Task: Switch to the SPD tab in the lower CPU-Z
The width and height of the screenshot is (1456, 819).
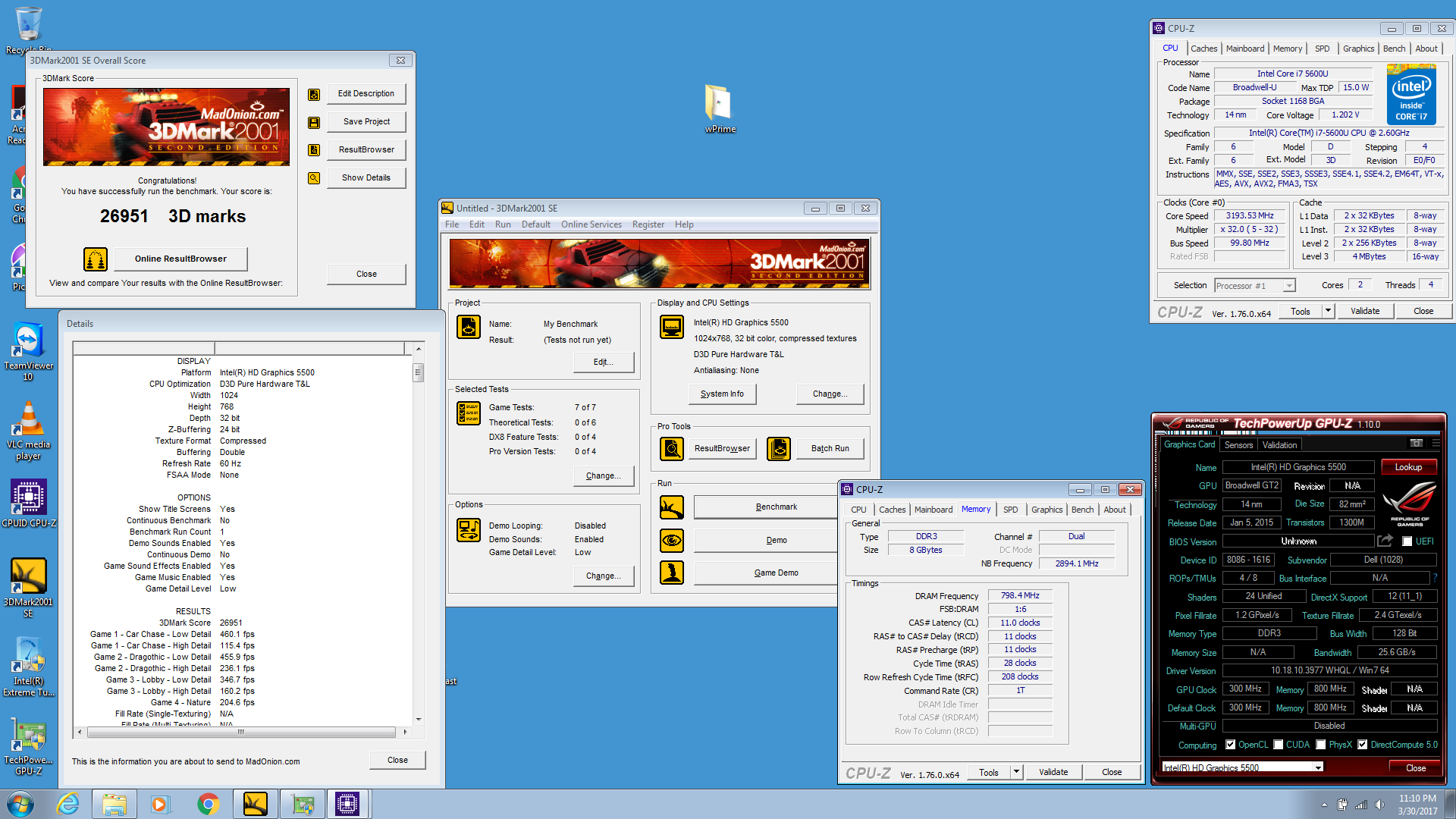Action: [x=1010, y=510]
